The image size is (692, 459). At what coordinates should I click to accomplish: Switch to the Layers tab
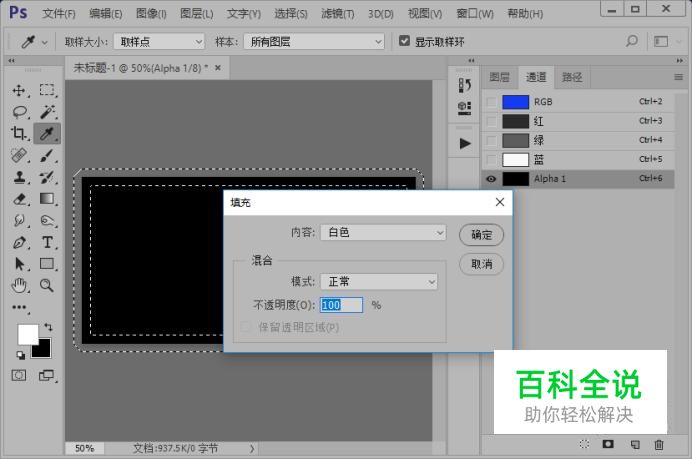pyautogui.click(x=499, y=77)
